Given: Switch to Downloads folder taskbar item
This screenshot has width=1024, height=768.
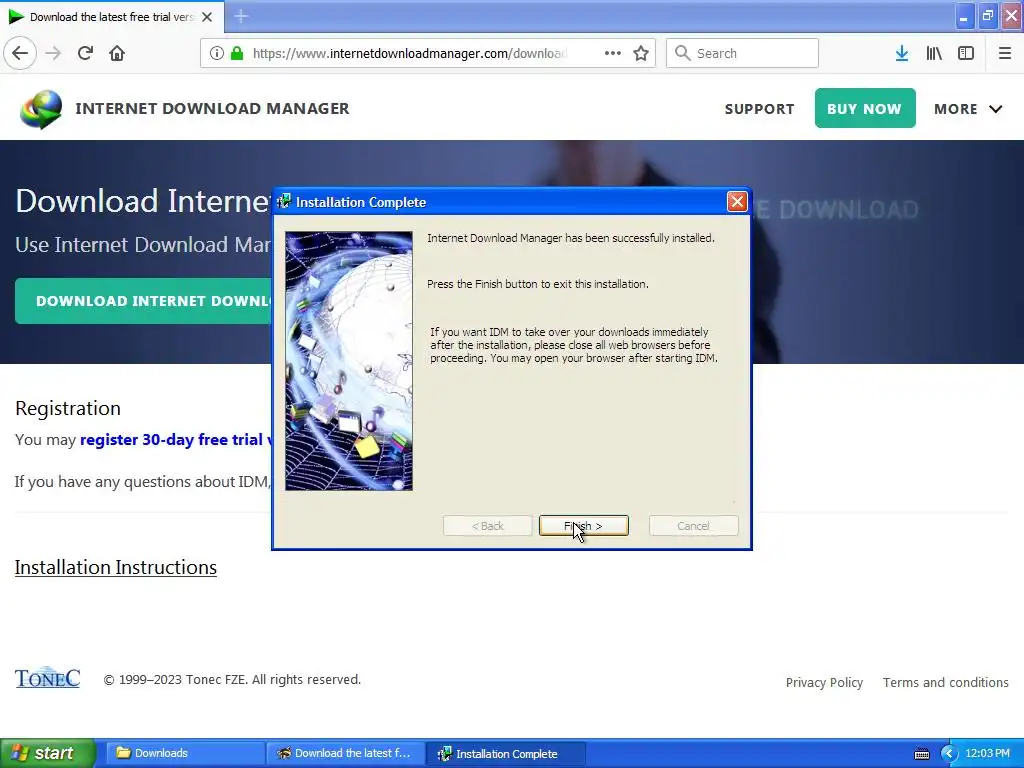Looking at the screenshot, I should (184, 753).
